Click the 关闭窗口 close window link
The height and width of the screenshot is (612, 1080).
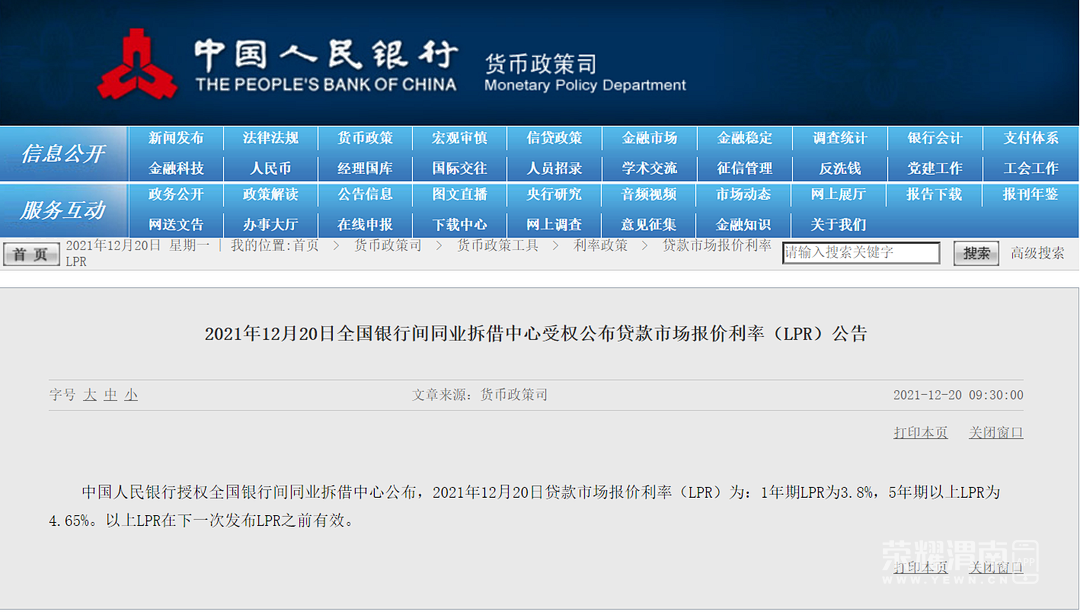[x=995, y=432]
